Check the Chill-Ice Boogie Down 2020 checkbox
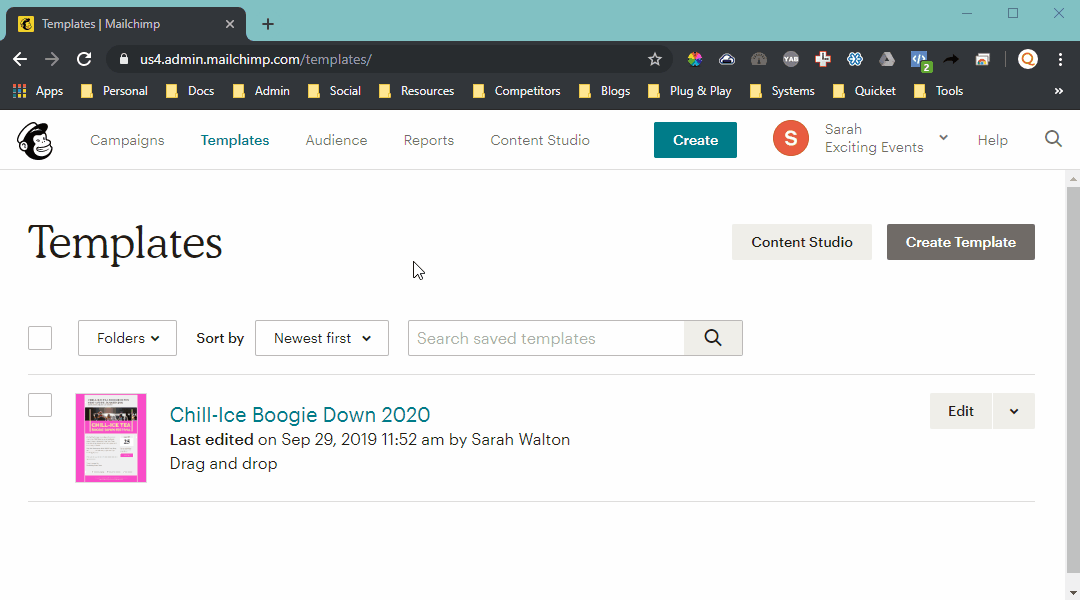Screen dimensions: 1080x600 (x=40, y=405)
